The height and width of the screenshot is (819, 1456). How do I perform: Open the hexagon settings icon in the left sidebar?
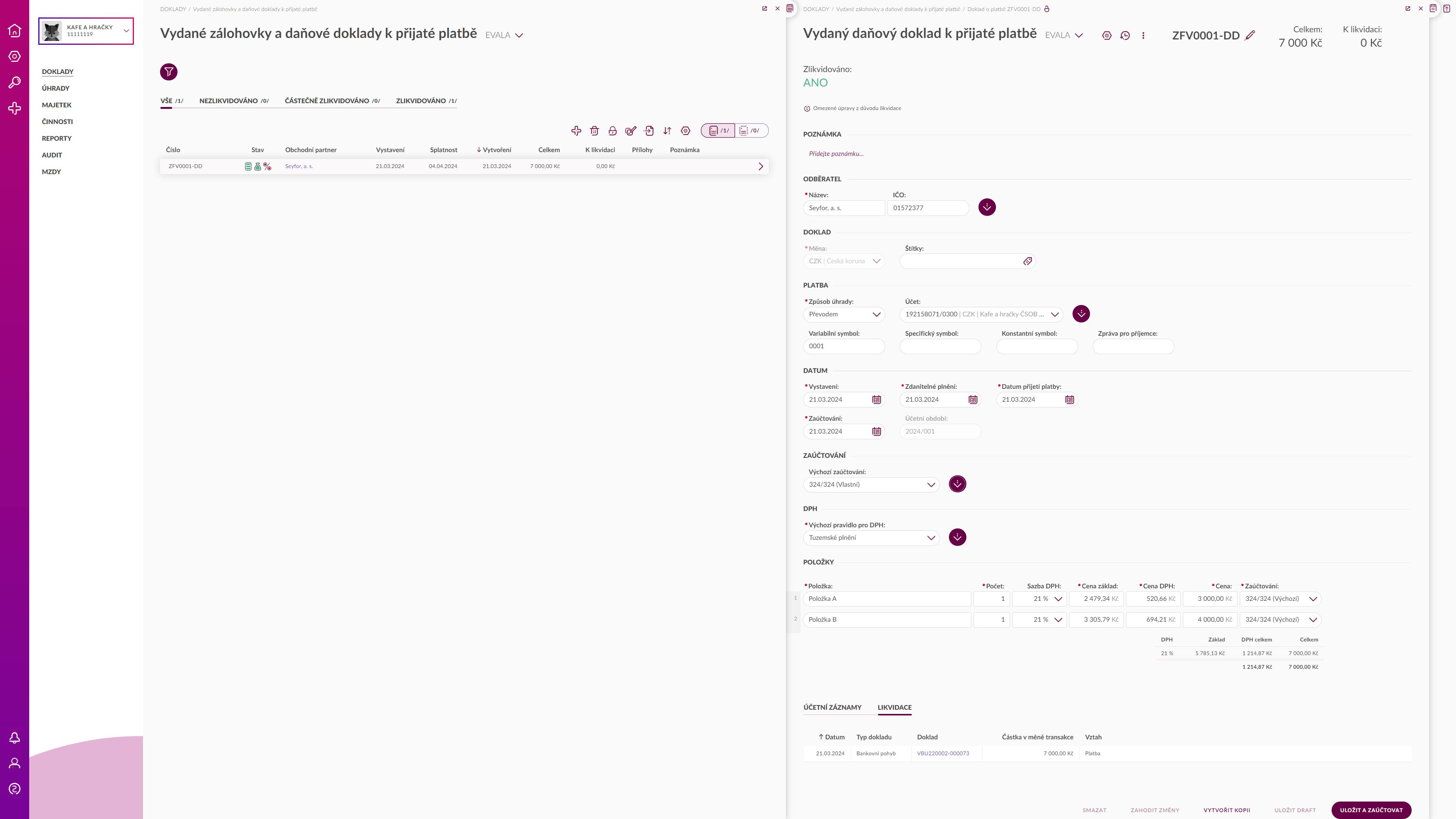(x=15, y=57)
